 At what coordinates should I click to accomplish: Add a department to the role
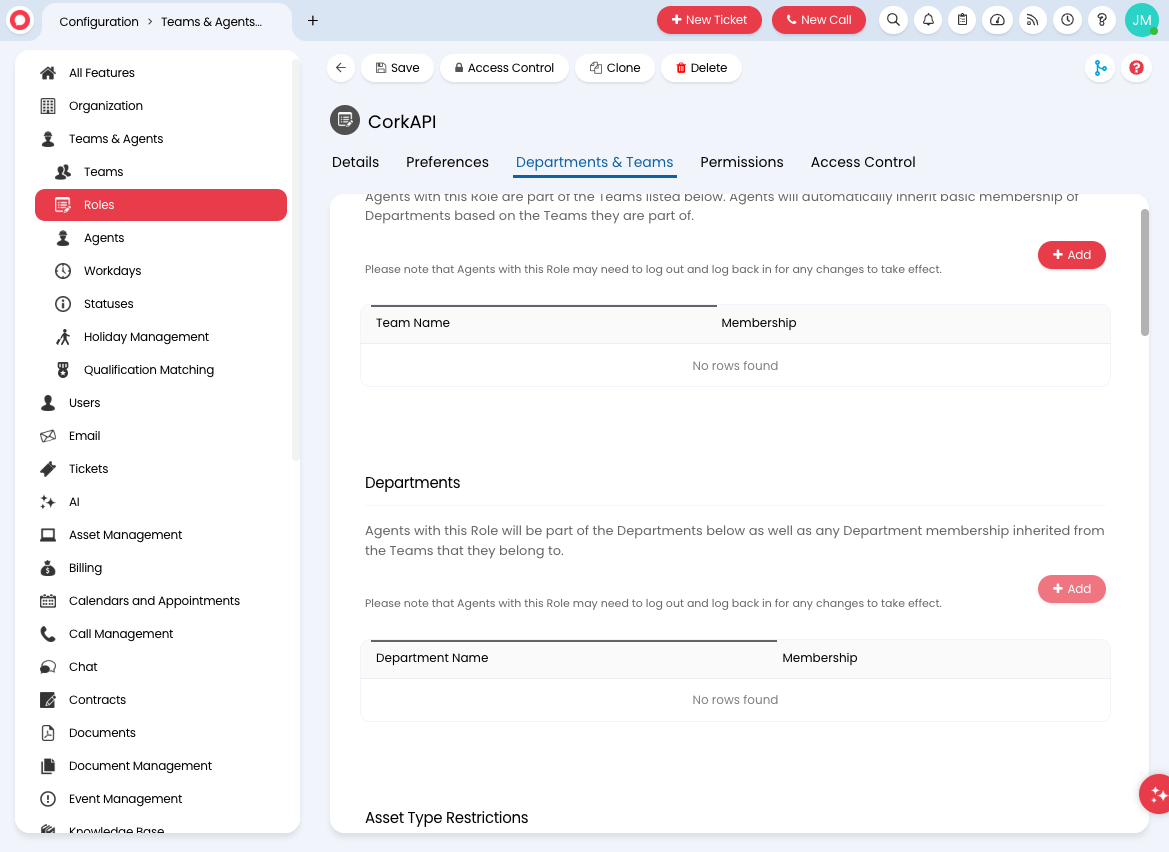point(1071,589)
